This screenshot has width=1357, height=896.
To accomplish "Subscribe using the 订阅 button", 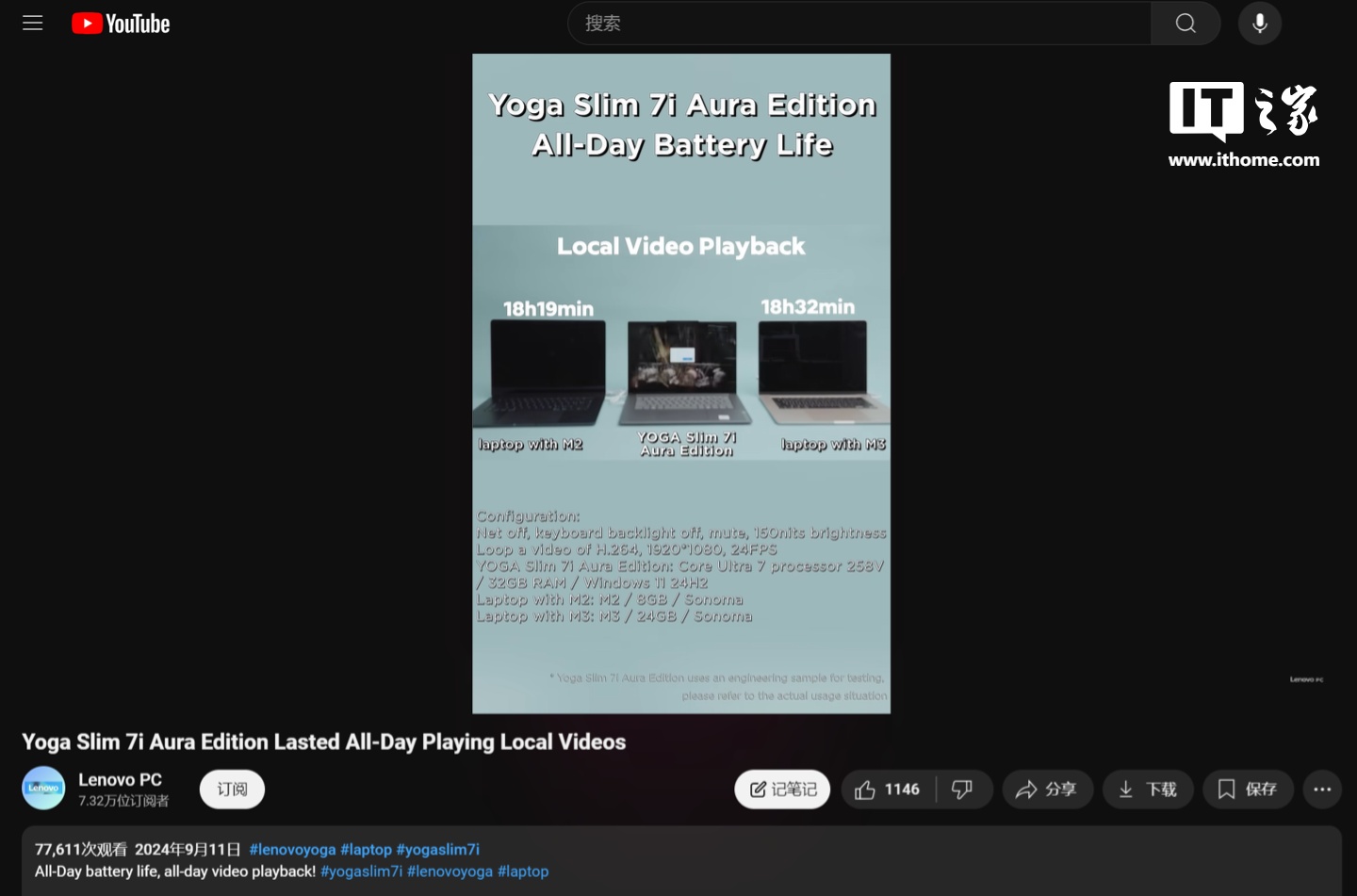I will pos(232,790).
